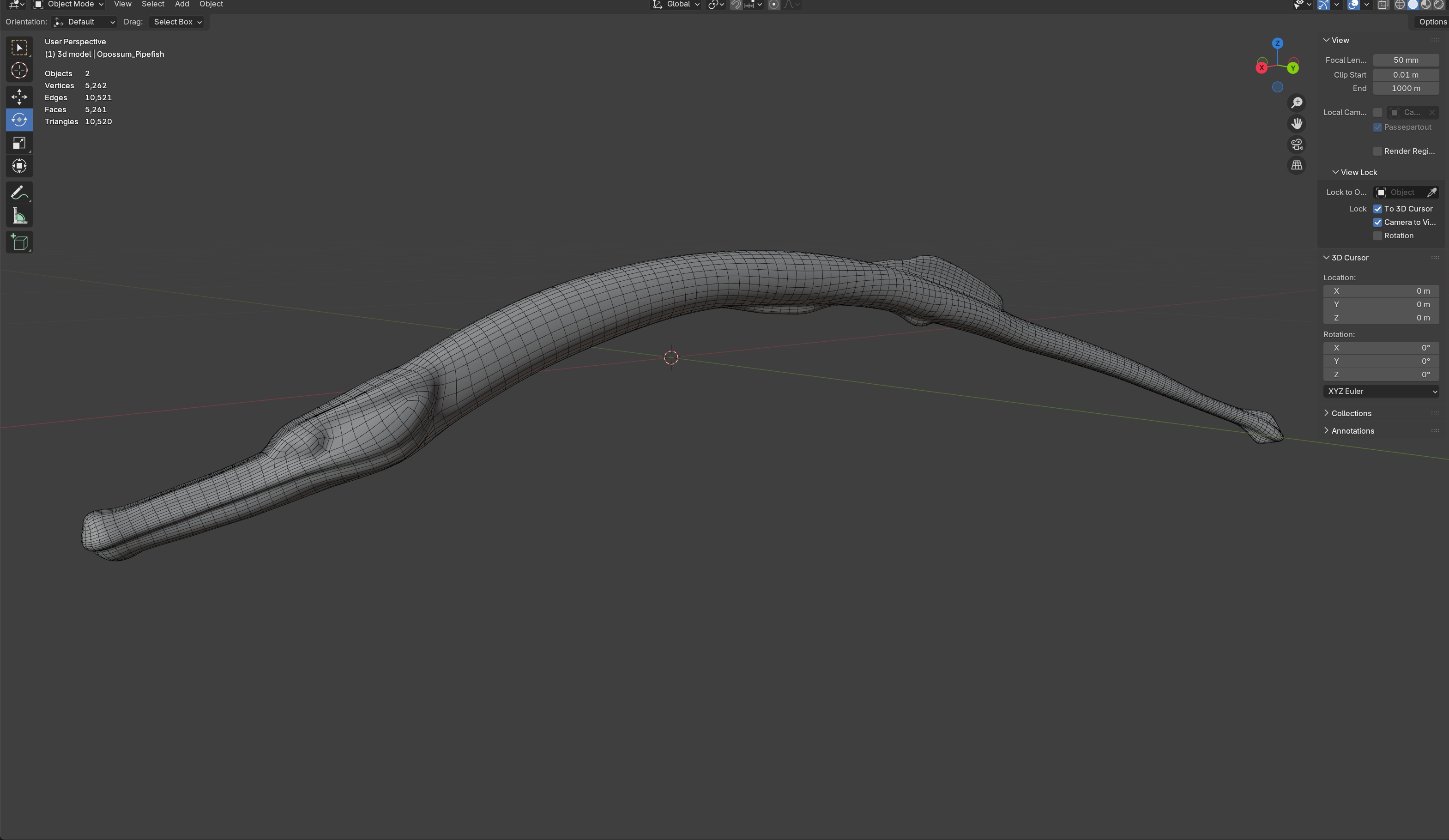
Task: Toggle camera view with camera icon
Action: click(1297, 145)
